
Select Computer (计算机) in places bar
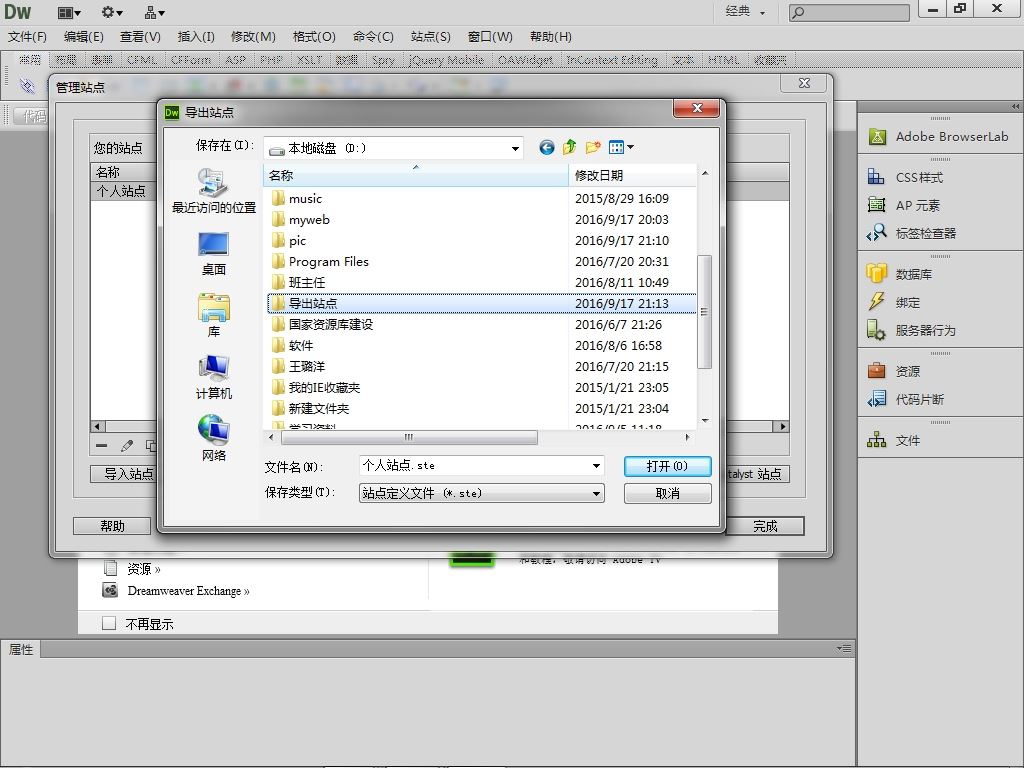click(214, 377)
